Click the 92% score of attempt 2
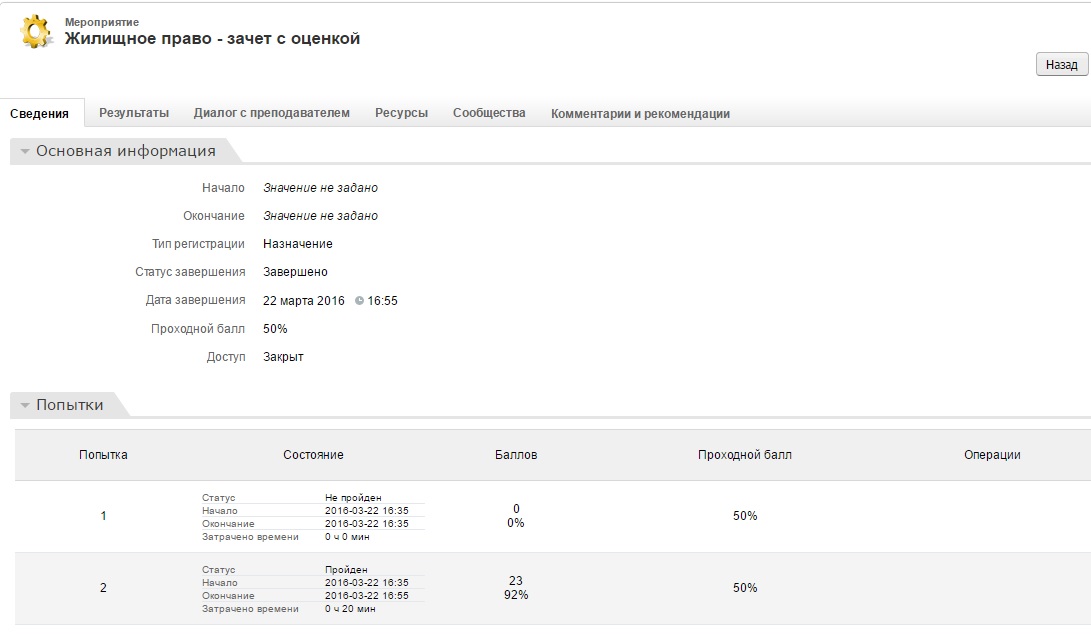The width and height of the screenshot is (1091, 635). click(x=516, y=595)
